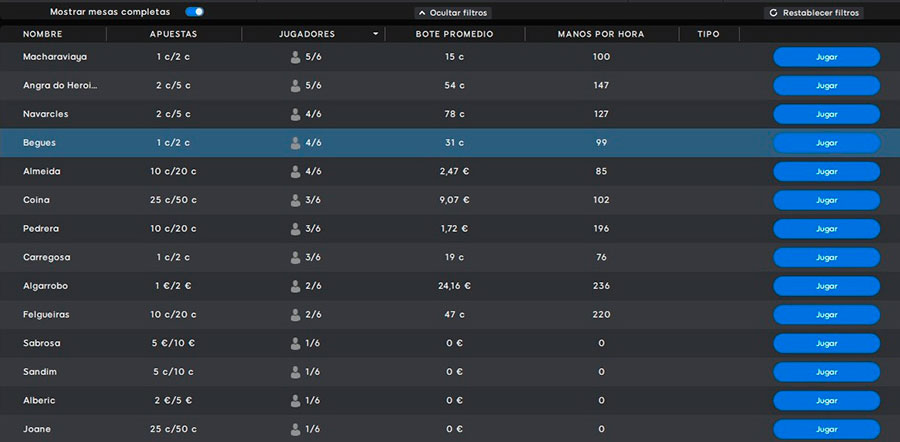
Task: Click the player icon in Macharaviaya row
Action: point(295,57)
